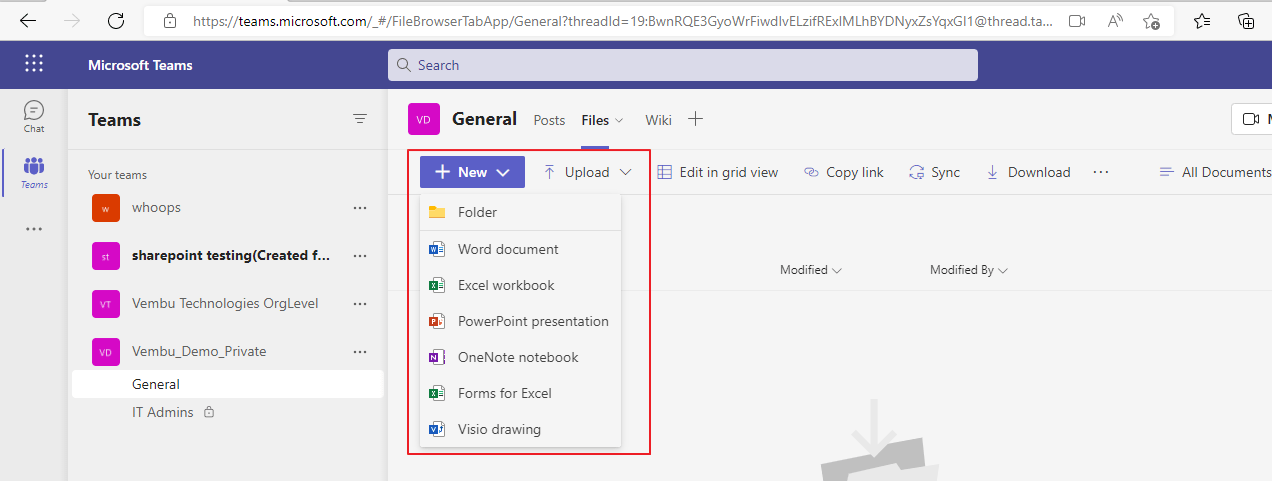Open the All Documents view selector

tap(1215, 172)
